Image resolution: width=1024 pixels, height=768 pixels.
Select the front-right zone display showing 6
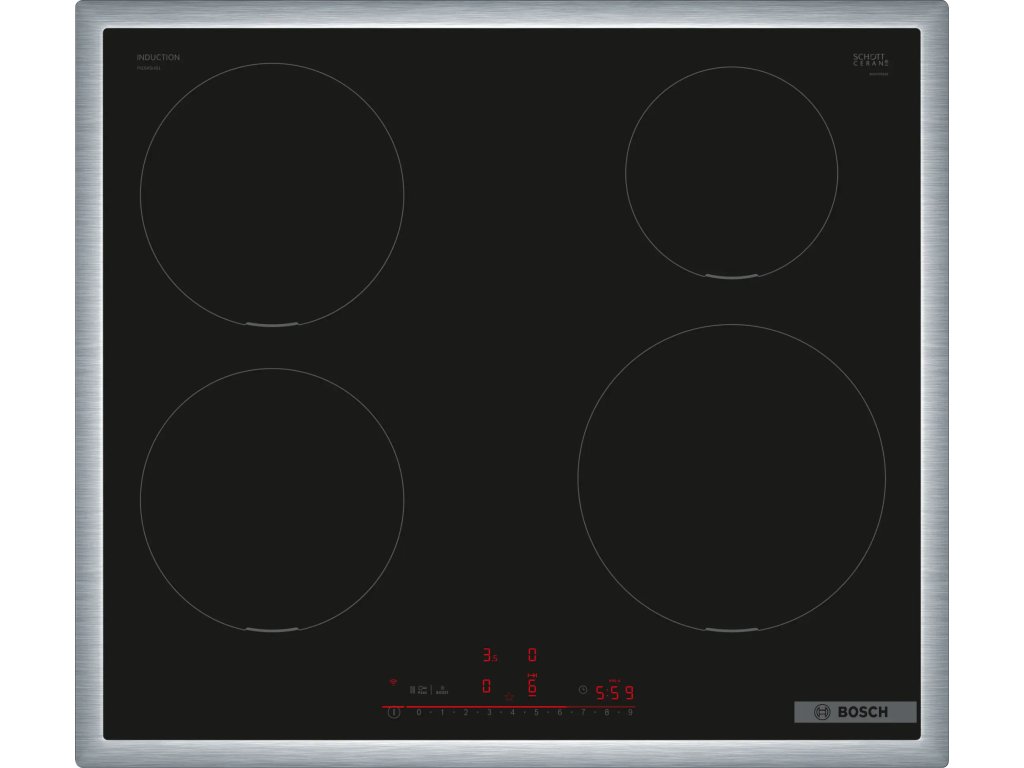click(533, 687)
